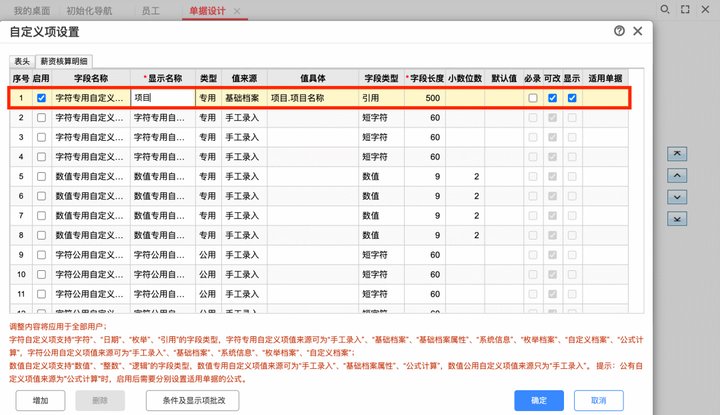Enable 启用 checkbox in row 7
The height and width of the screenshot is (415, 720).
[41, 215]
